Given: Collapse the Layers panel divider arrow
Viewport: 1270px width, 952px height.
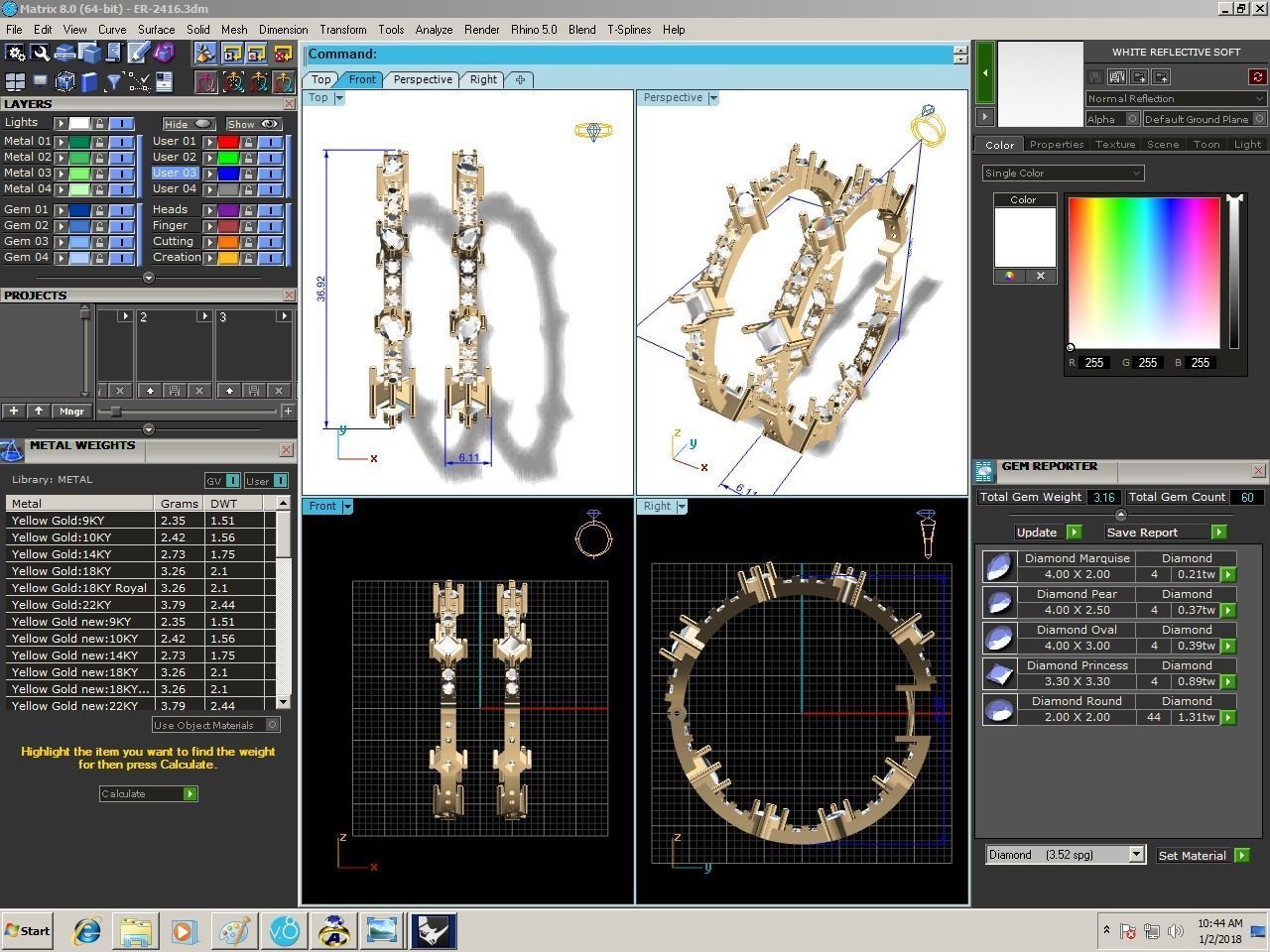Looking at the screenshot, I should (x=149, y=278).
